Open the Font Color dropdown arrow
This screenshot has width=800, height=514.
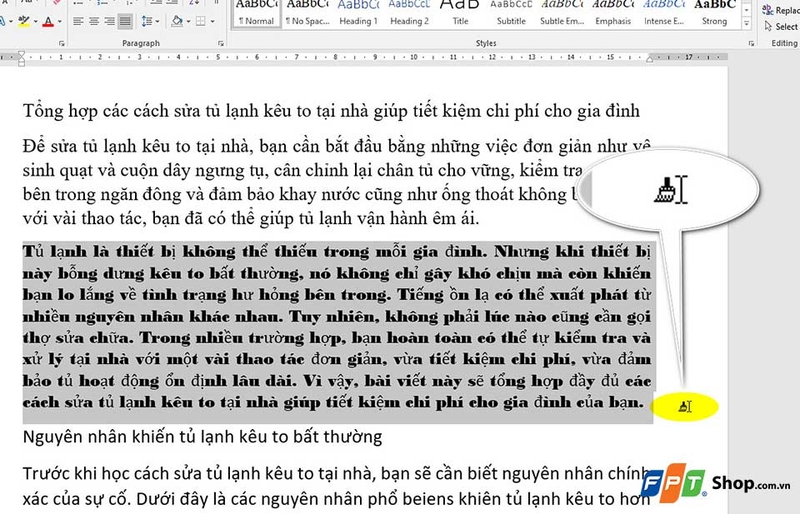59,21
